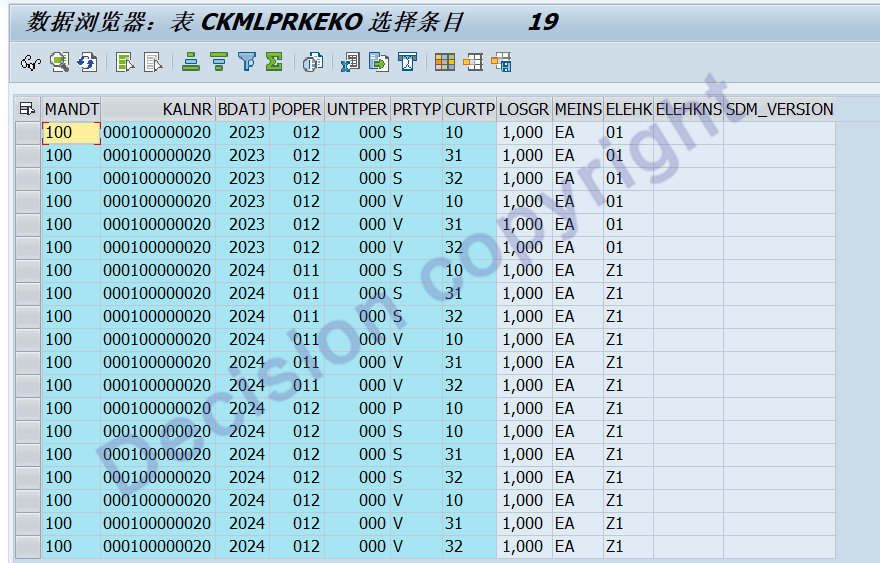Click the highlighted MANDT cell in first row
880x563 pixels.
pos(71,132)
